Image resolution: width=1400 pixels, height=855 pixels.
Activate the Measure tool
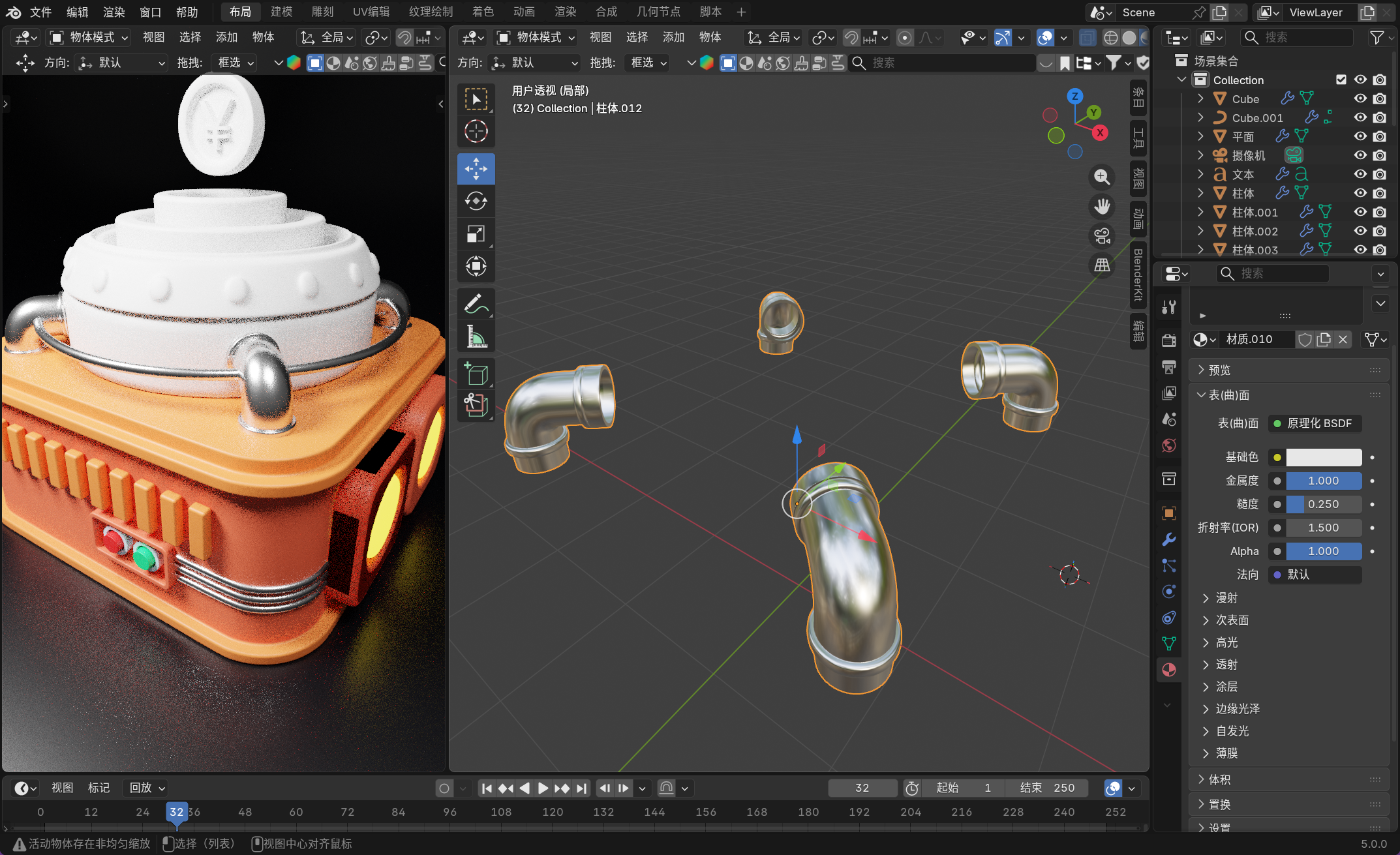(x=476, y=337)
